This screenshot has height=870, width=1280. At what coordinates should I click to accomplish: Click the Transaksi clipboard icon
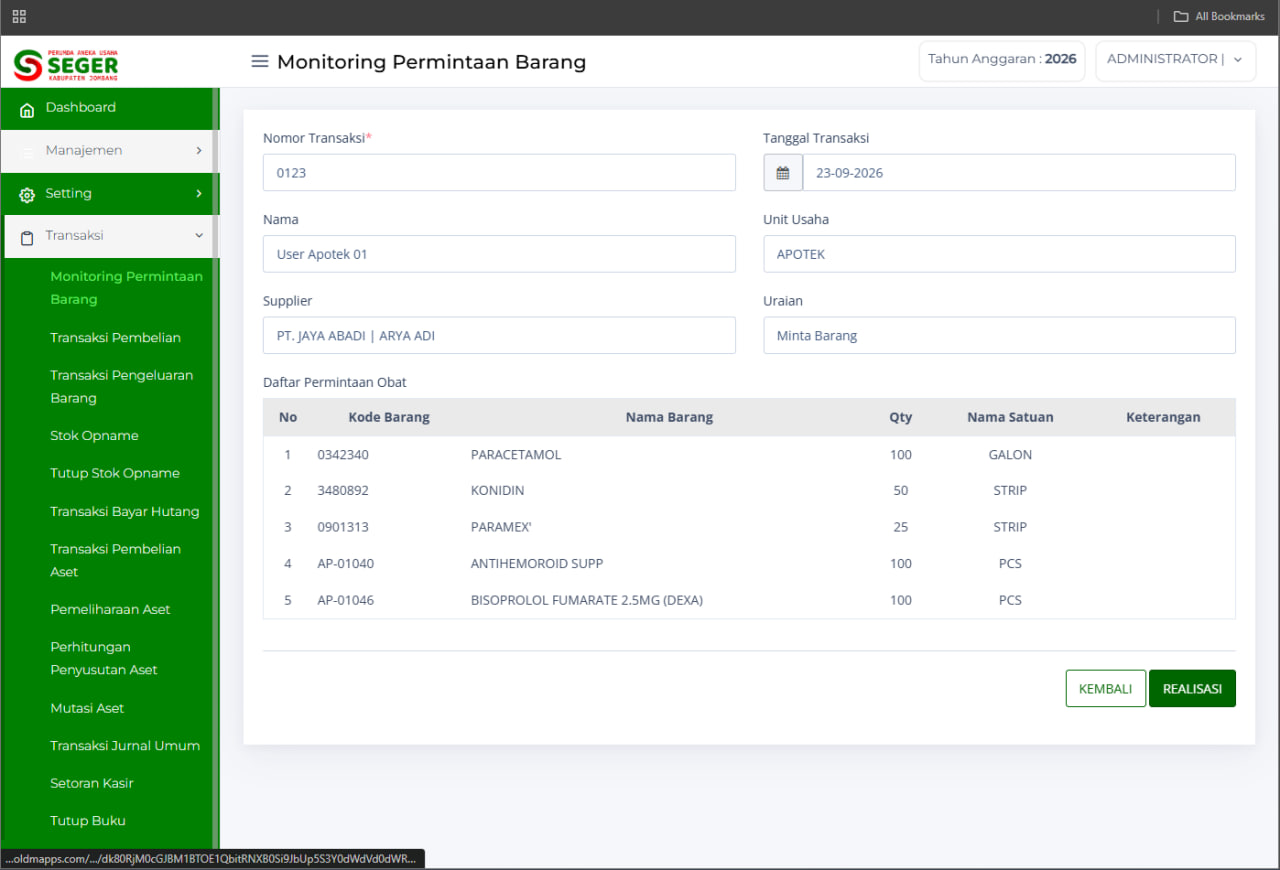coord(27,237)
